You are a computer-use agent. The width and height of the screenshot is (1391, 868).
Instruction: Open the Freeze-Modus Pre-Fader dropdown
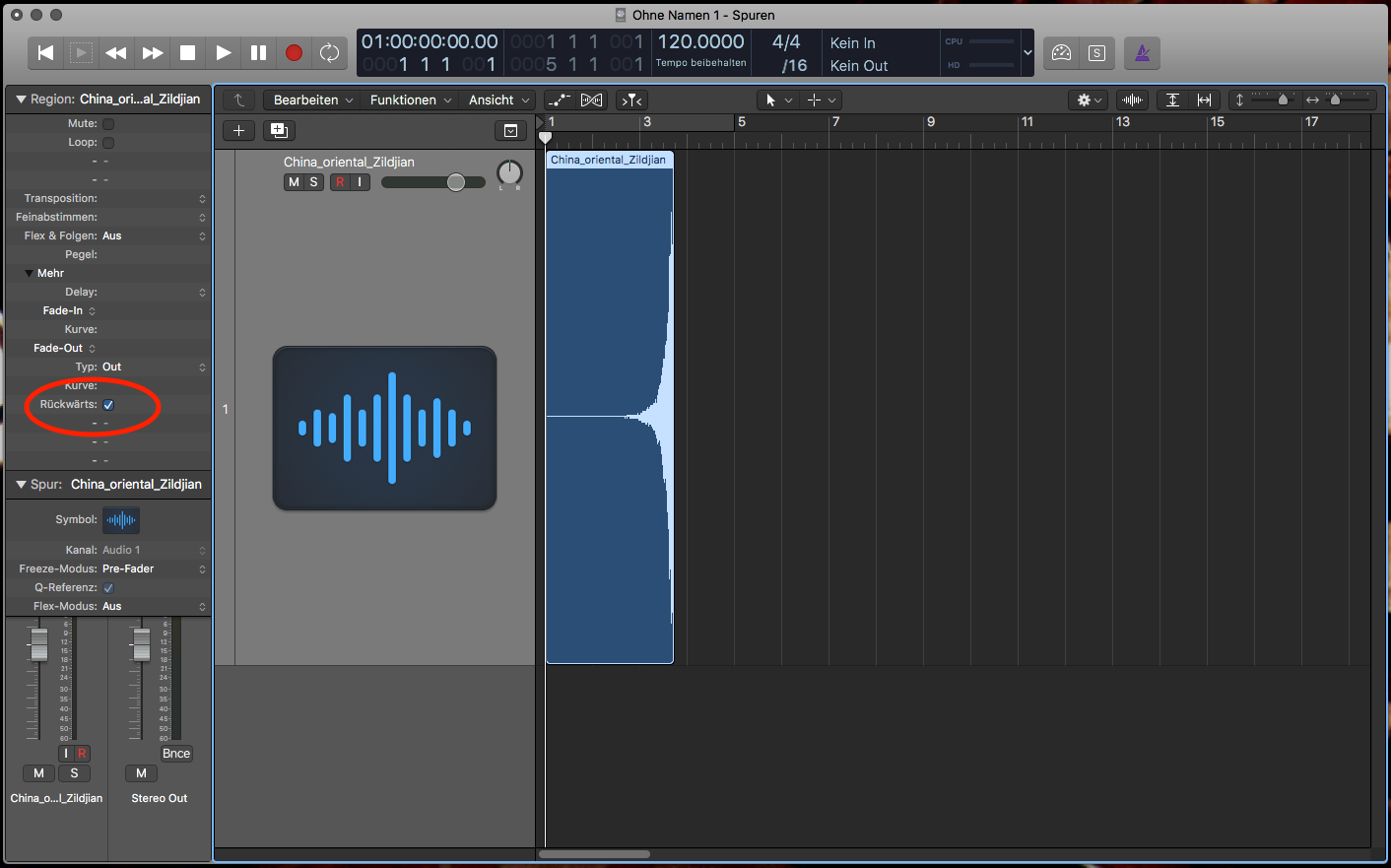(153, 568)
